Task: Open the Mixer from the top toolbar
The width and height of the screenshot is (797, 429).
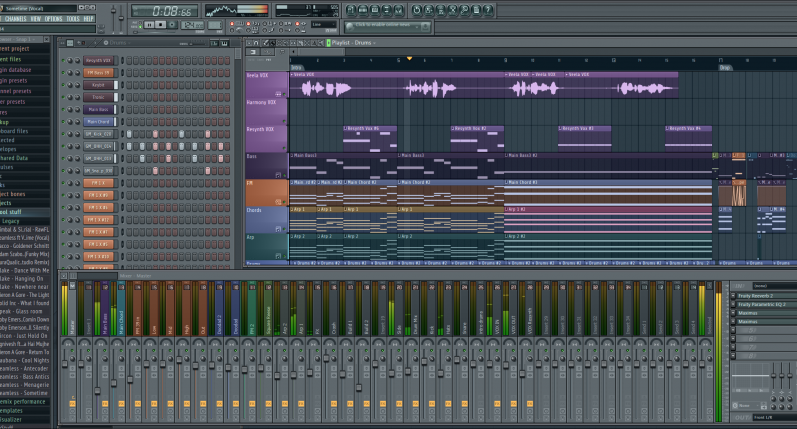Action: point(398,10)
